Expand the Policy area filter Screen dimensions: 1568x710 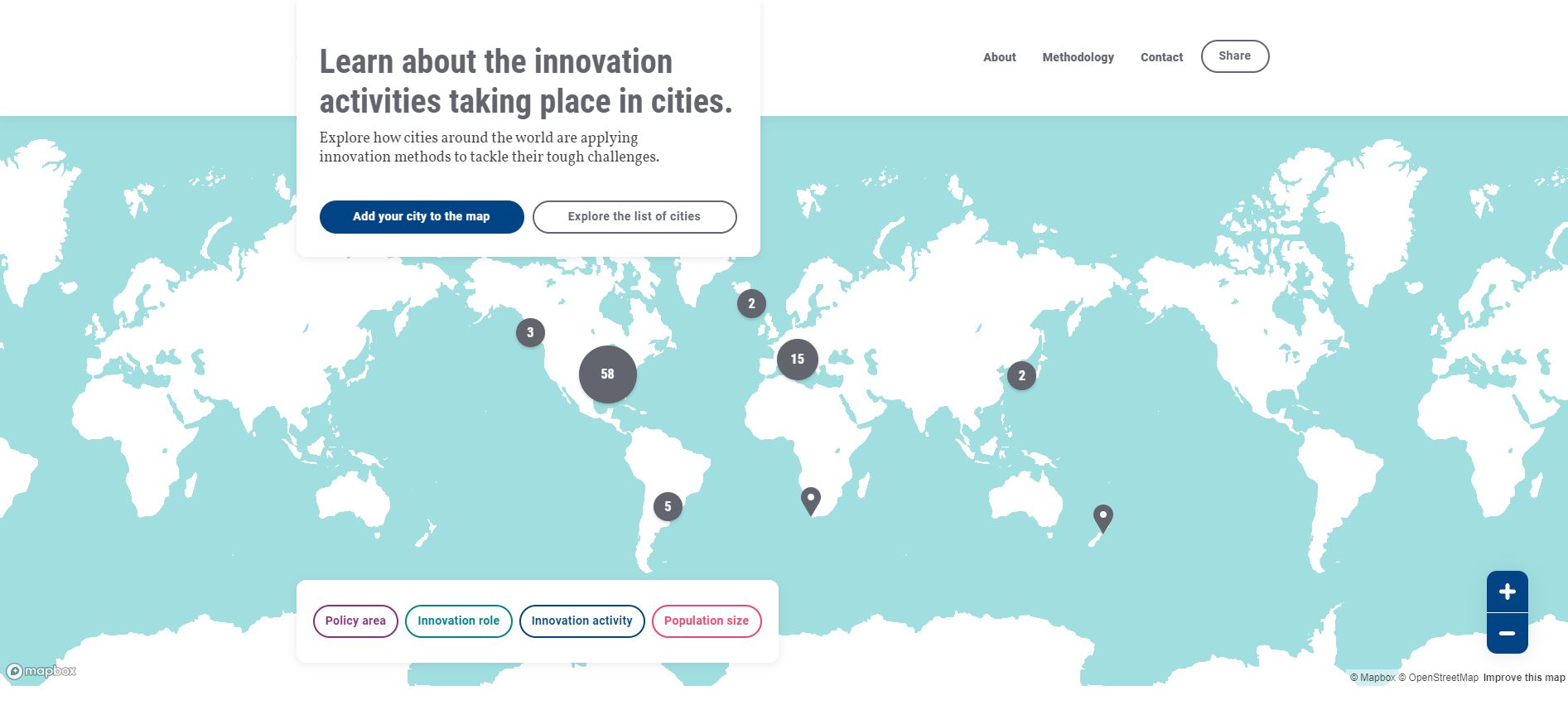pos(355,621)
